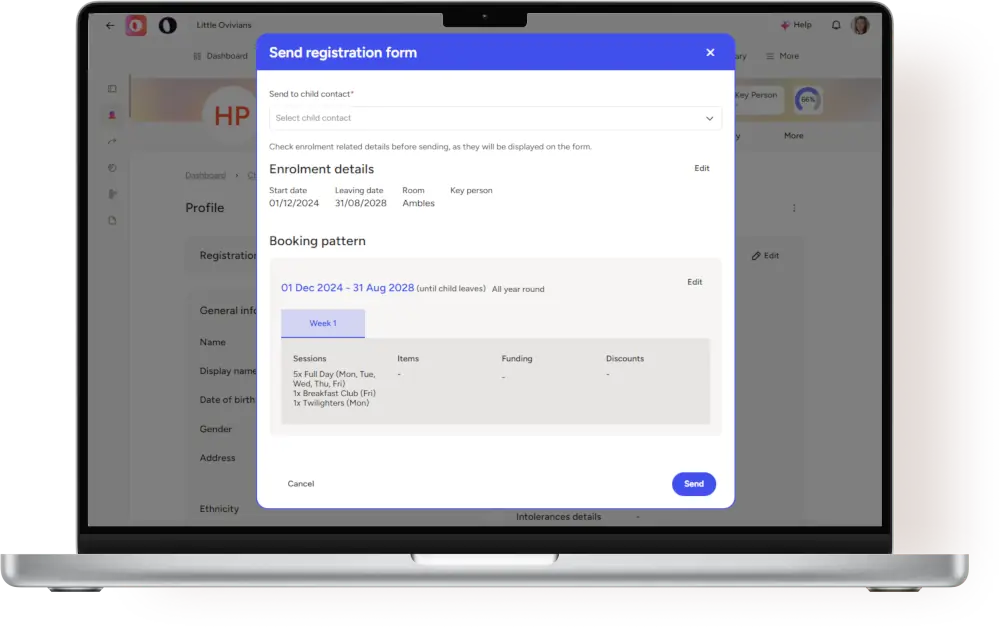Image resolution: width=1000 pixels, height=627 pixels.
Task: Click the share arrow icon in sidebar
Action: tap(112, 141)
